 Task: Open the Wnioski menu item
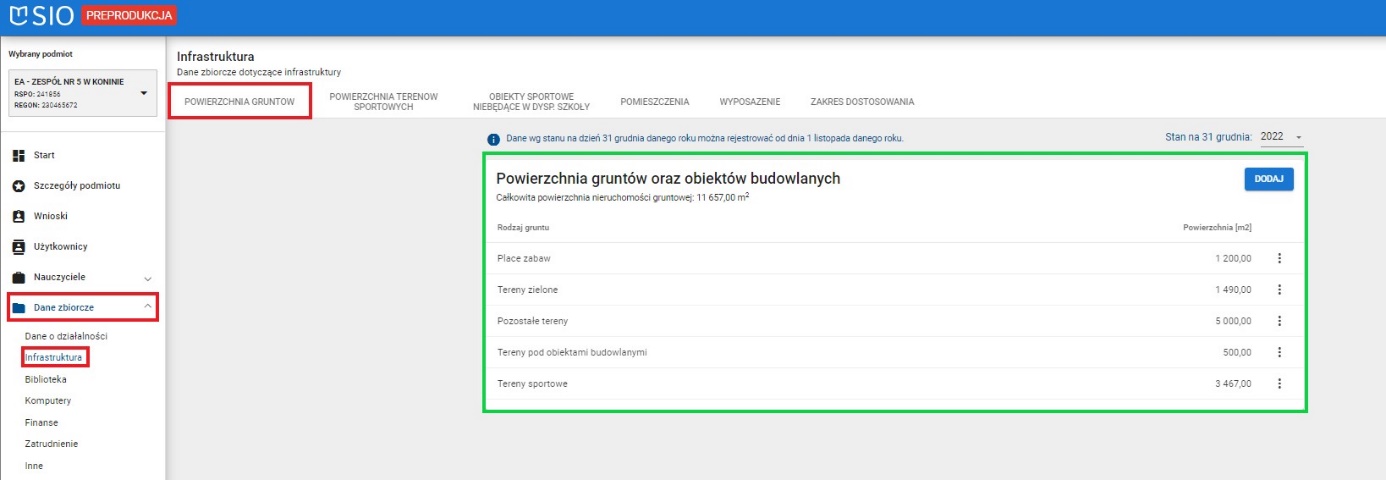tap(50, 216)
